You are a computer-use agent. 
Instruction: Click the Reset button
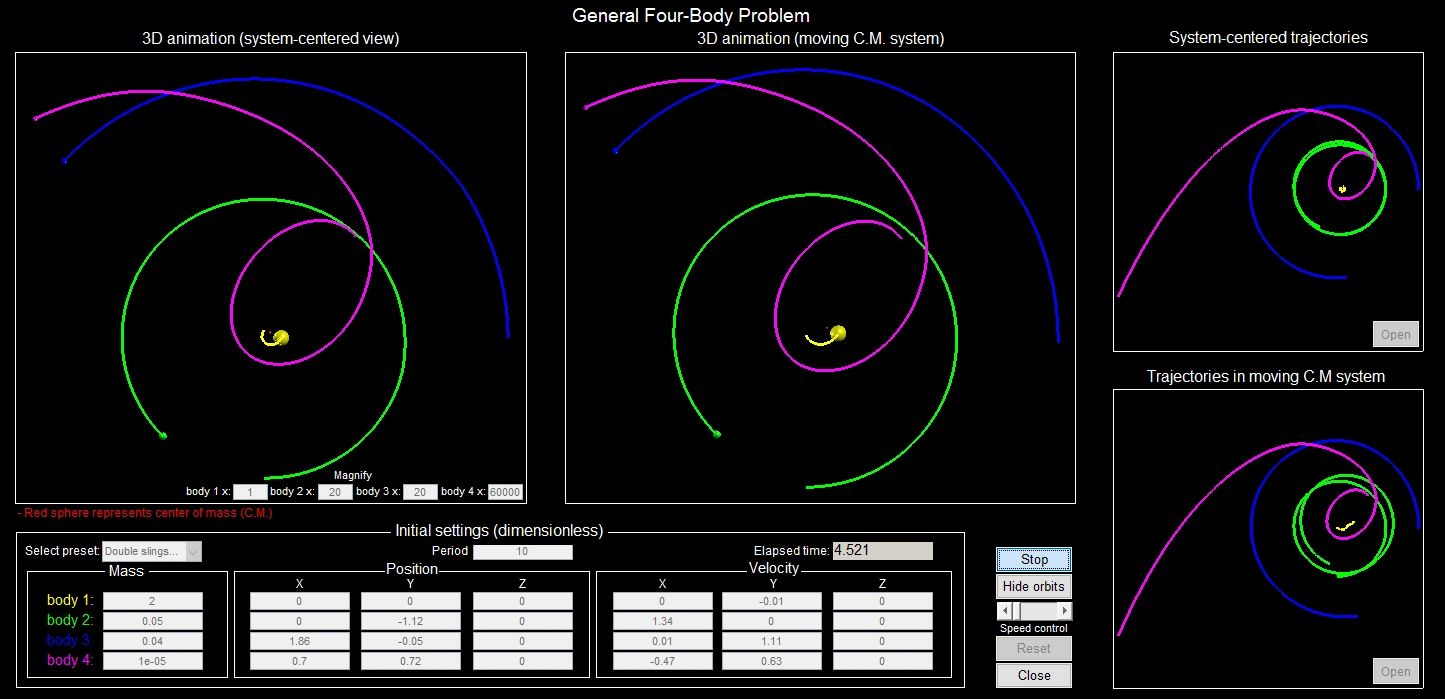[x=1033, y=648]
